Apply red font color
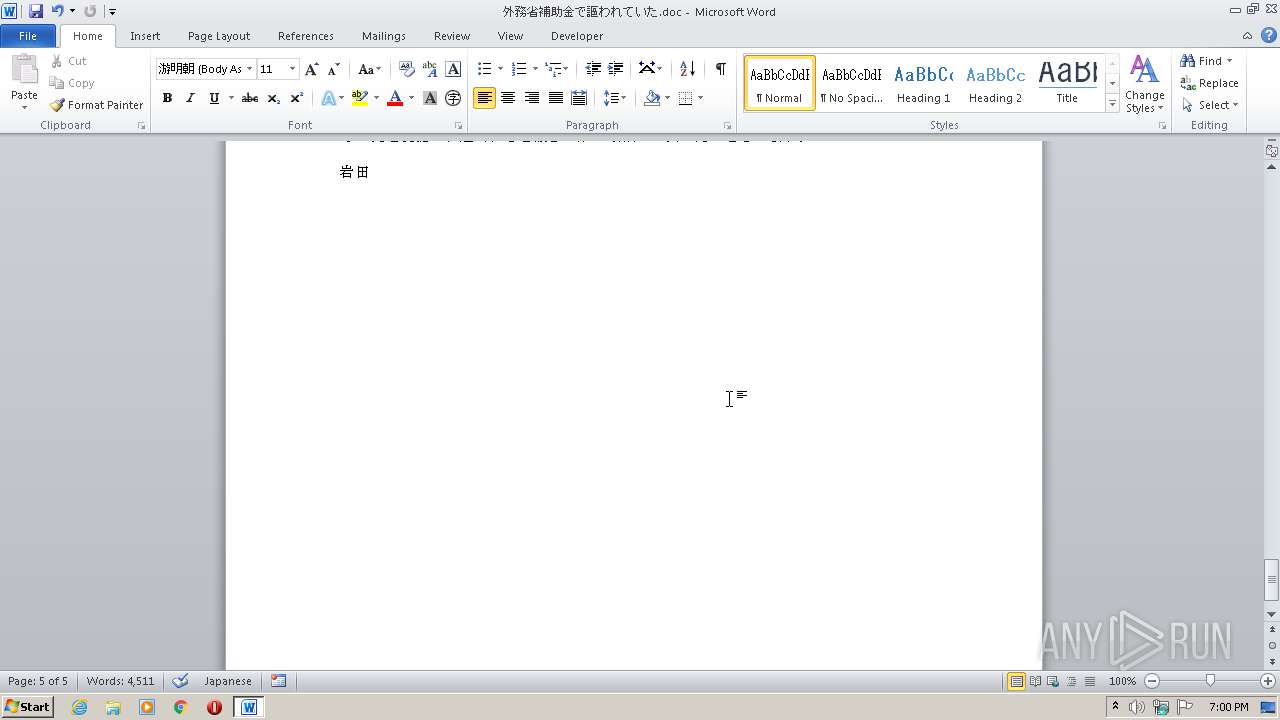This screenshot has width=1280, height=720. click(x=395, y=98)
